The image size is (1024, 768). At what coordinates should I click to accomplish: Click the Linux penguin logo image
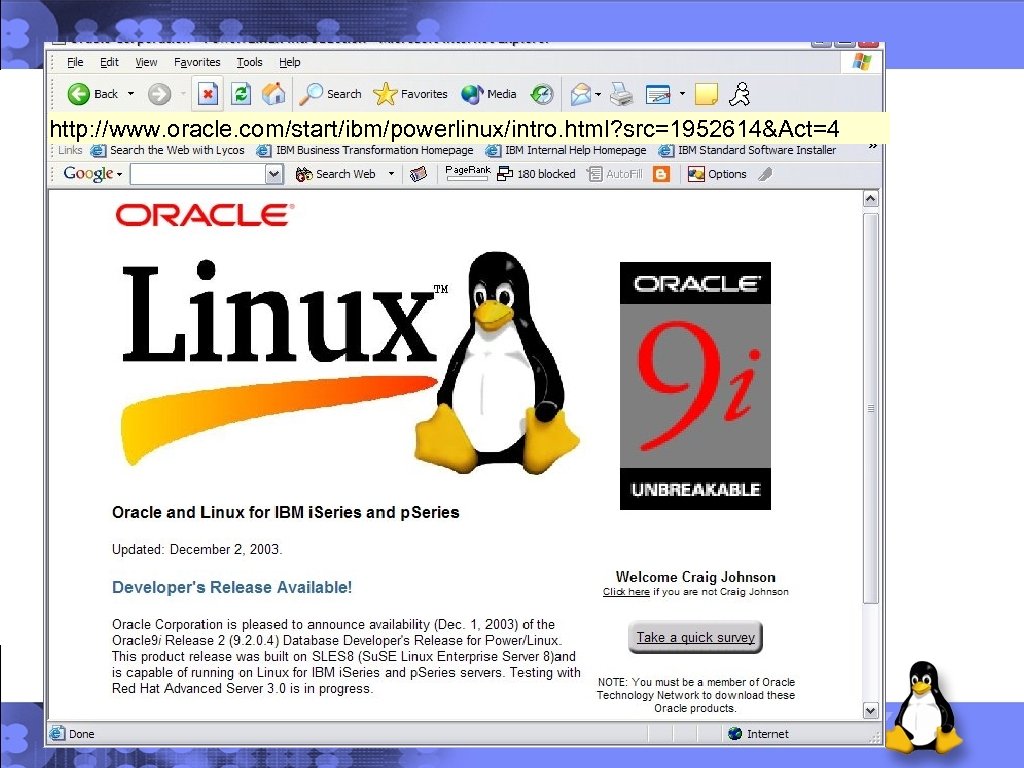point(349,362)
